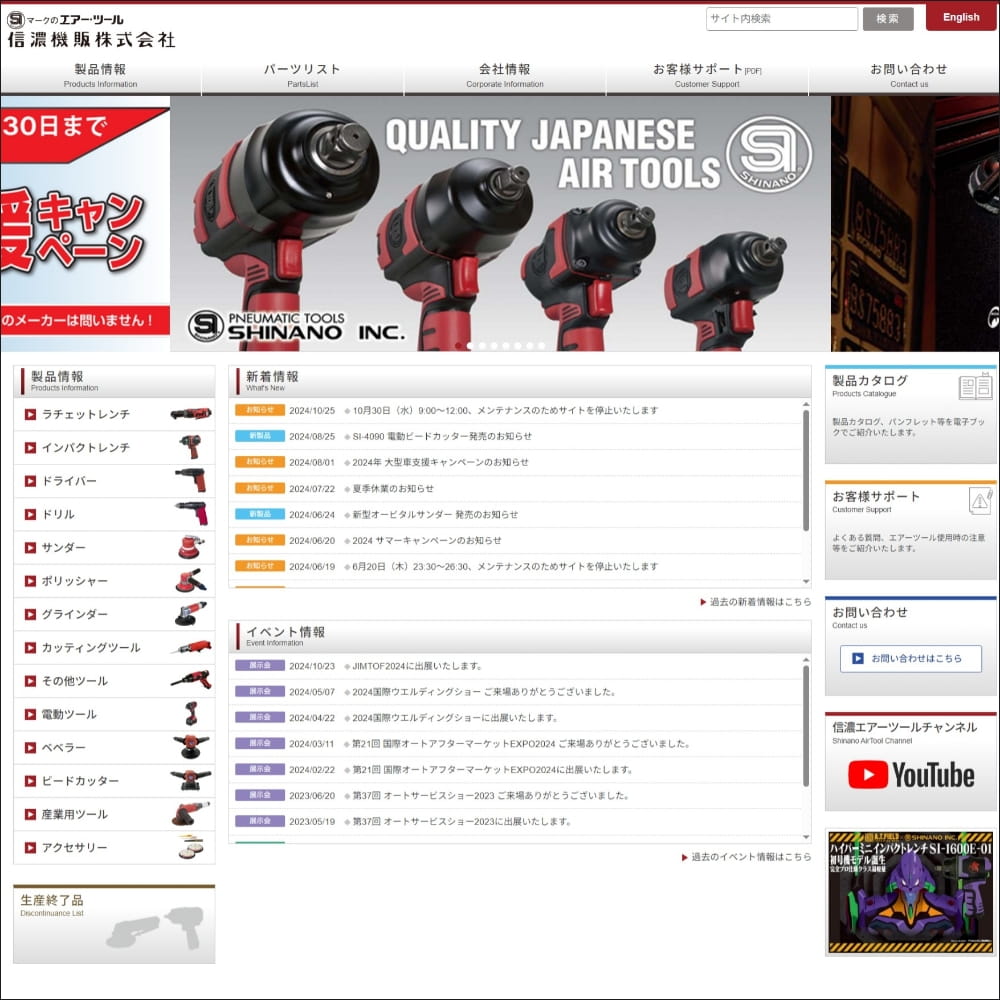The width and height of the screenshot is (1000, 1000).
Task: Click the 過去の新着情報はこちら link
Action: pos(760,602)
